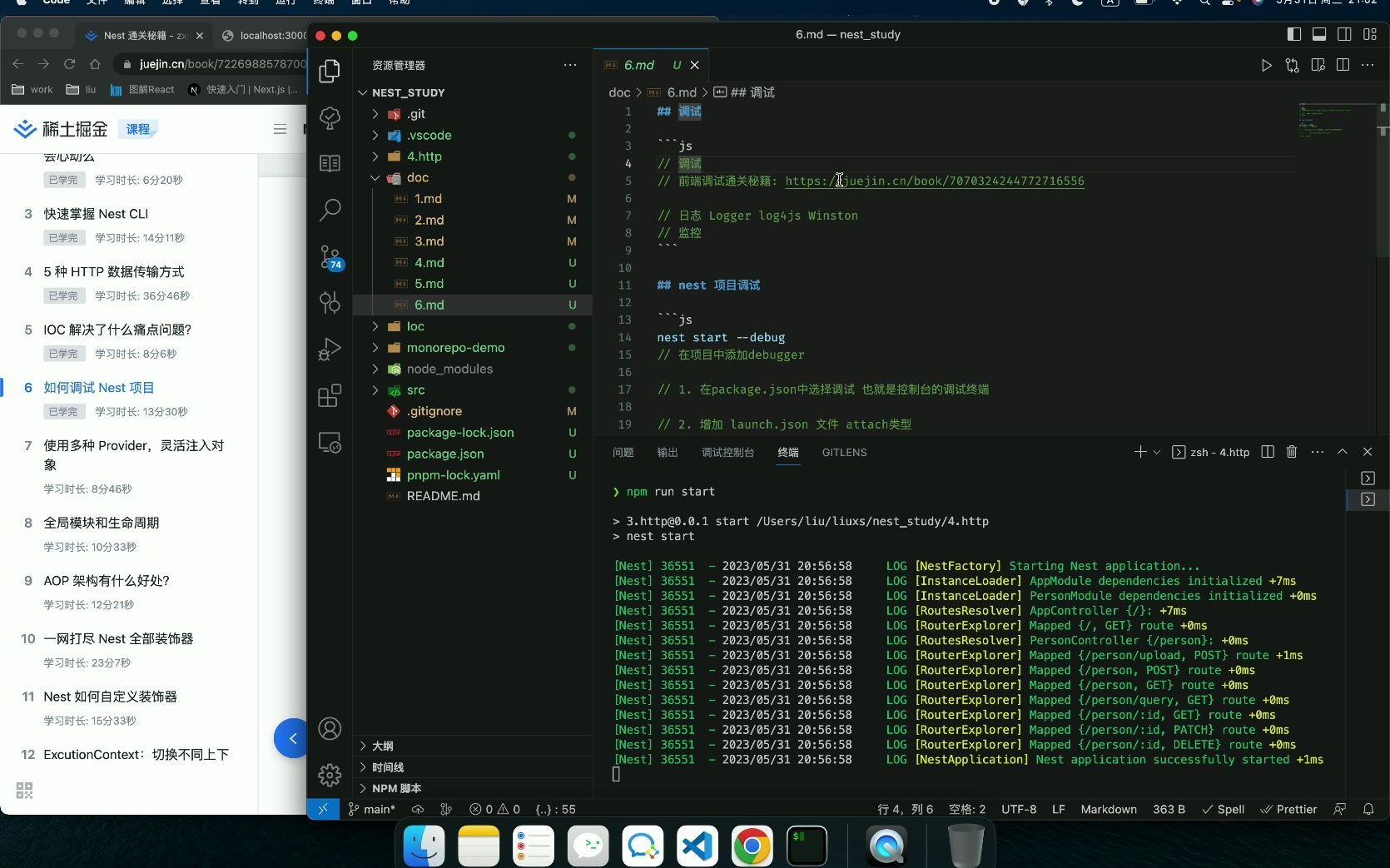
Task: Click errors and warnings count in status bar
Action: click(x=494, y=809)
